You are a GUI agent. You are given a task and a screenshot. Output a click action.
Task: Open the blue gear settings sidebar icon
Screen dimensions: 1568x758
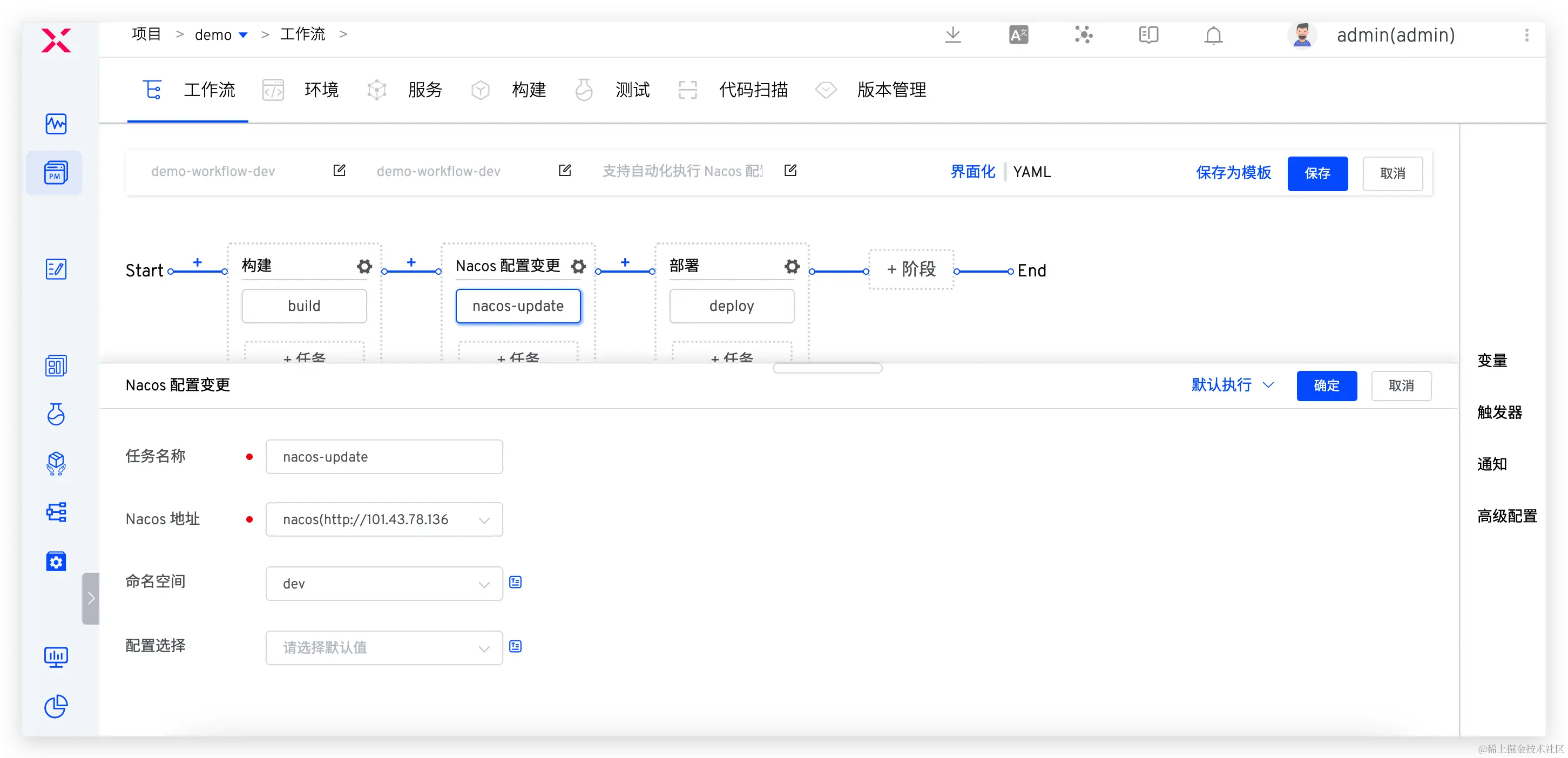click(x=56, y=561)
